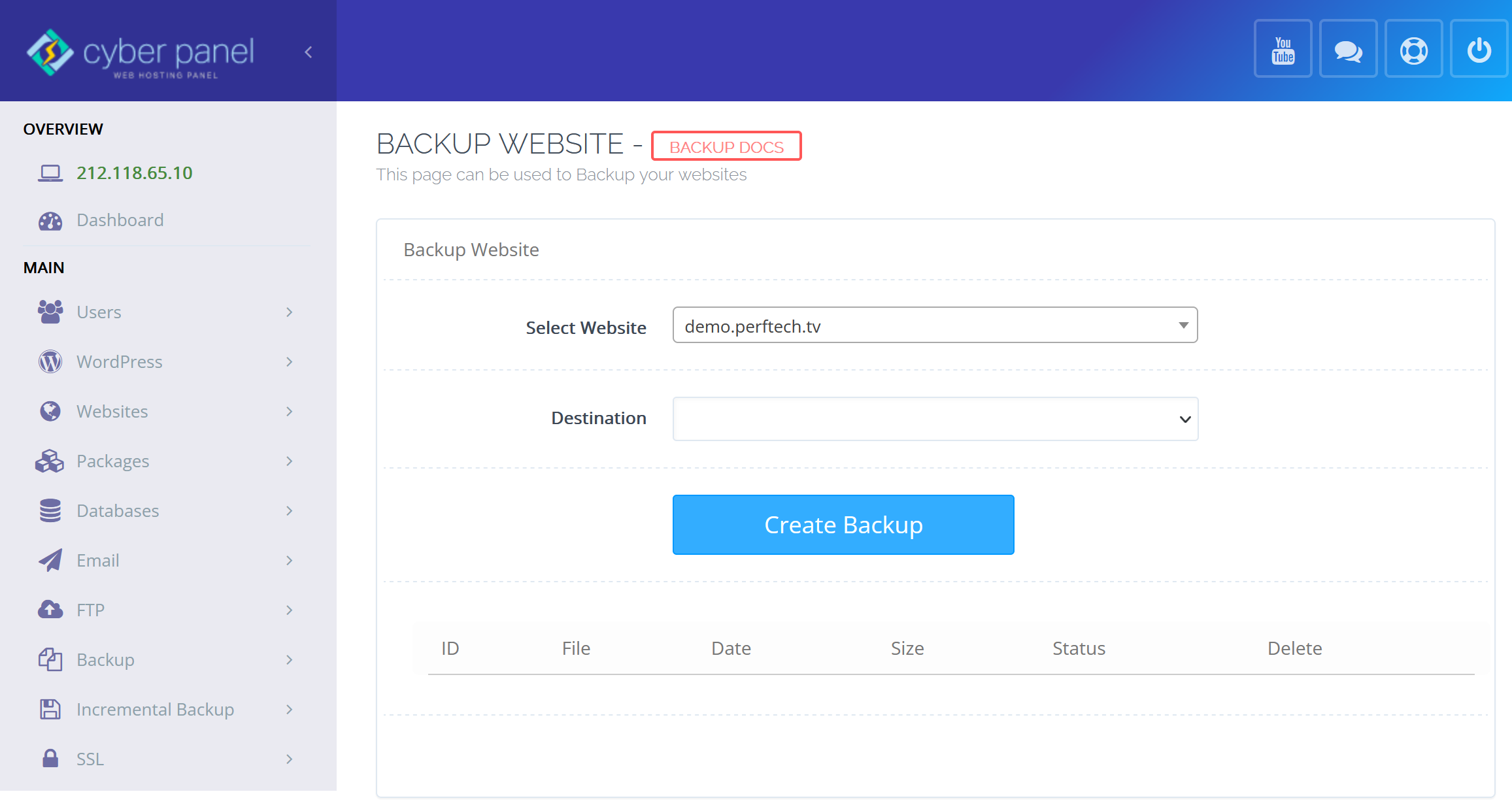The image size is (1512, 811).
Task: Click the Incremental Backup floppy disk icon
Action: 50,709
